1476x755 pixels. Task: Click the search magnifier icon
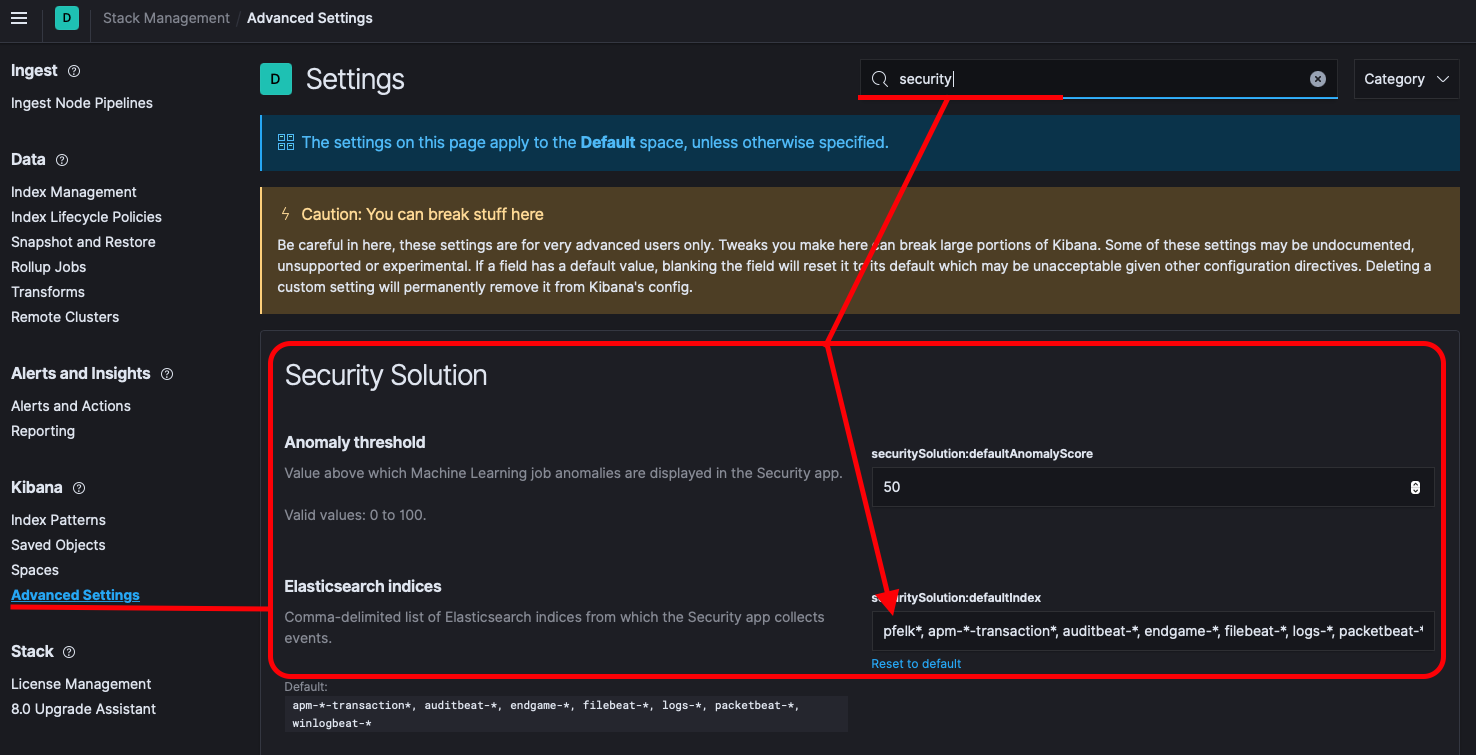point(880,79)
